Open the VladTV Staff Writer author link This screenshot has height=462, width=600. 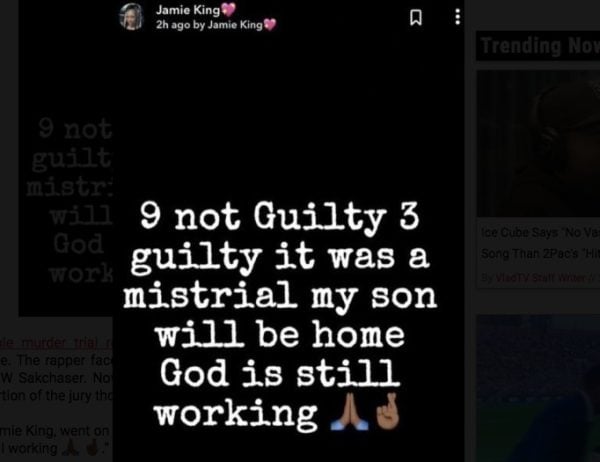click(x=540, y=278)
